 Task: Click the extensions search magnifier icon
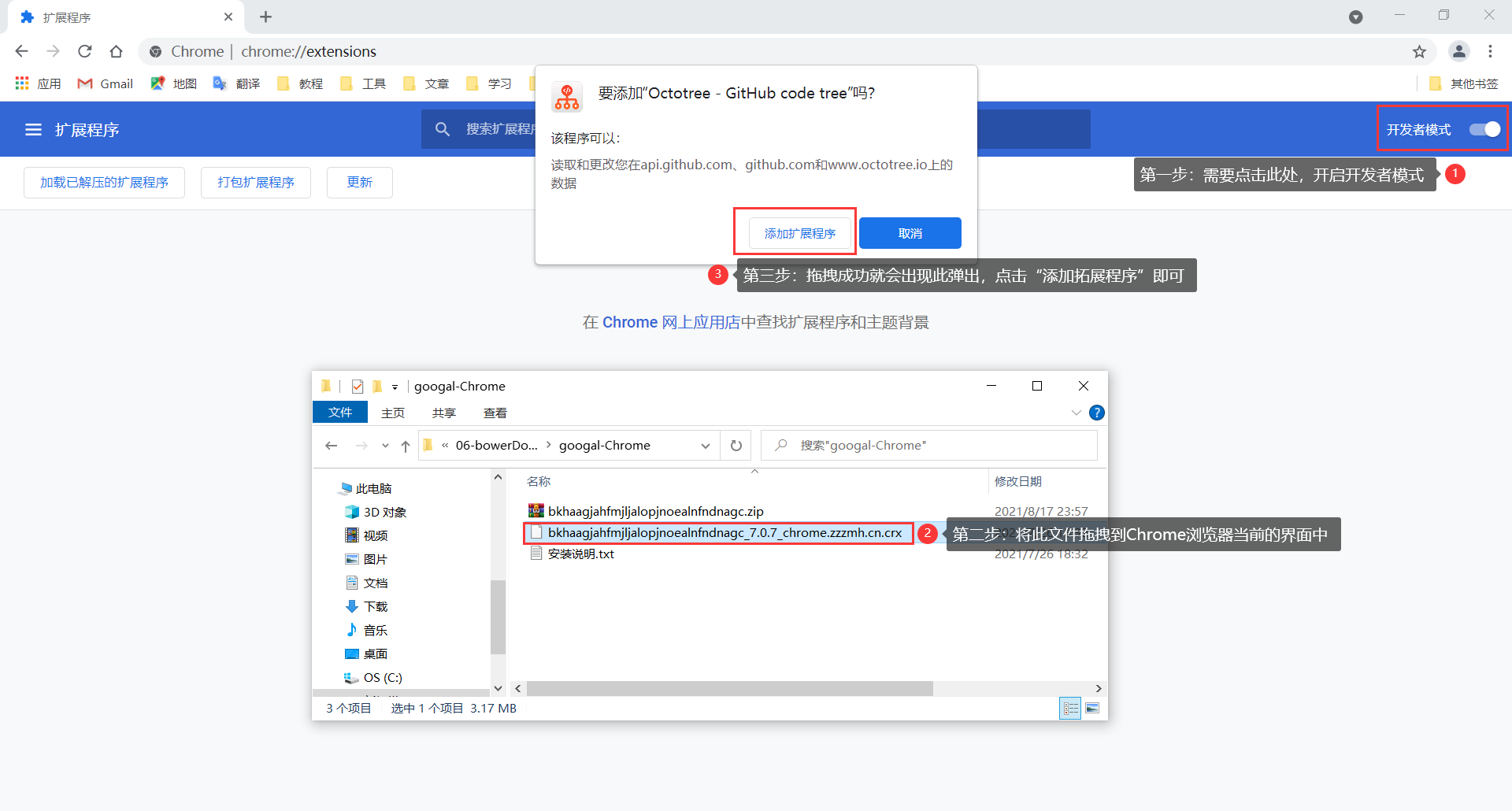coord(443,129)
